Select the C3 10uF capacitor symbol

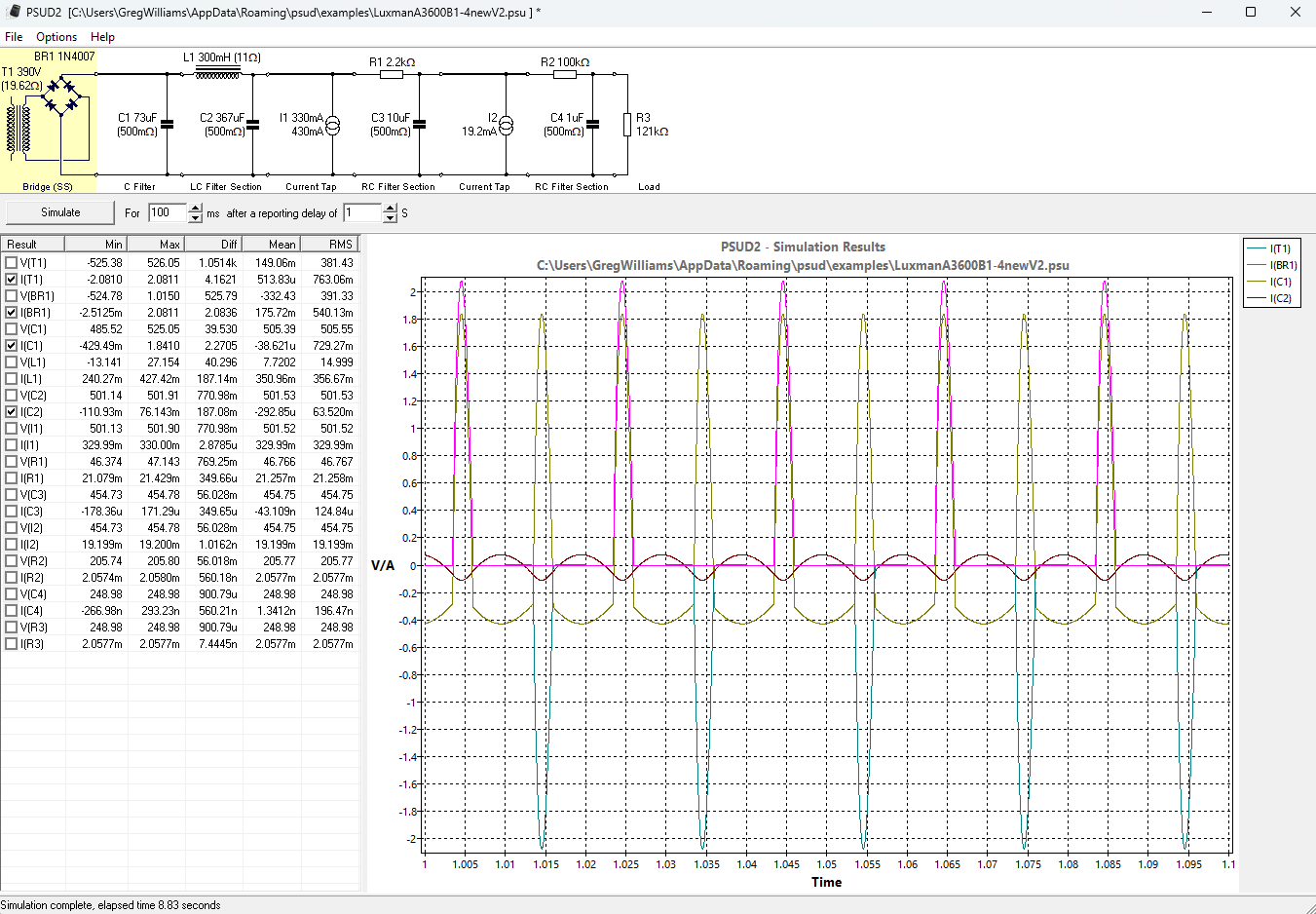(420, 125)
